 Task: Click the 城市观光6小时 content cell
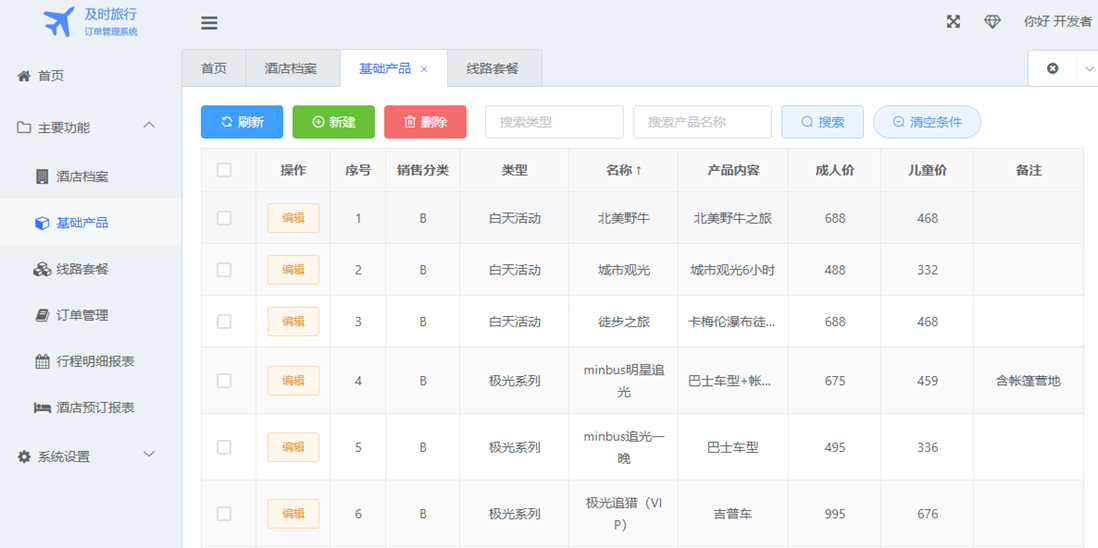[x=732, y=269]
